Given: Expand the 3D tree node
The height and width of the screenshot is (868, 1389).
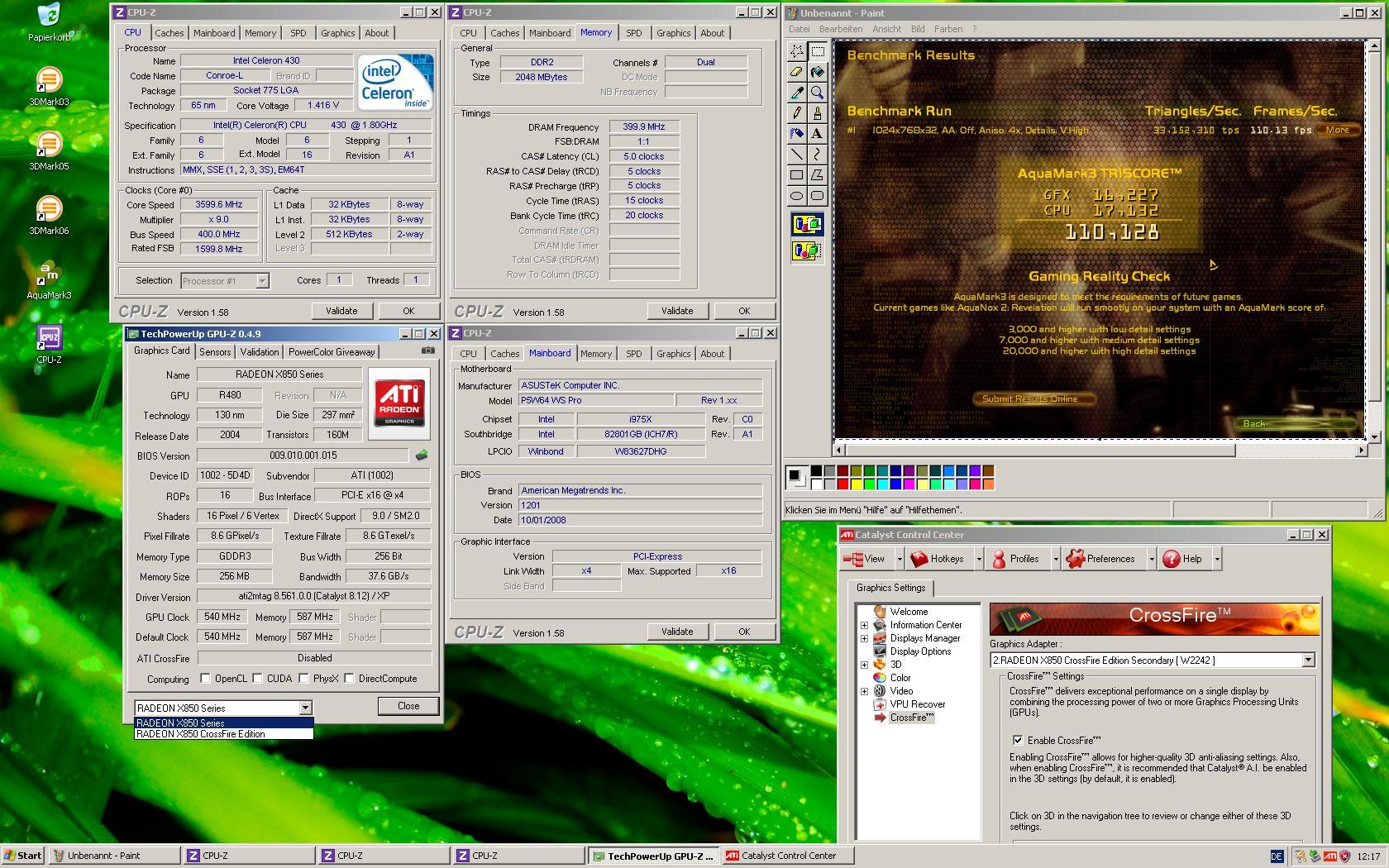Looking at the screenshot, I should 865,665.
